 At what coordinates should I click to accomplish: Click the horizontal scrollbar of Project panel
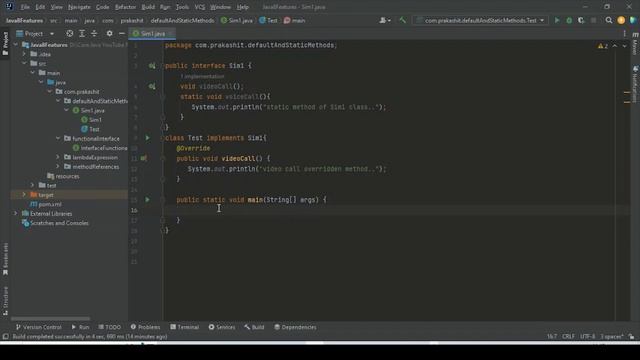click(50, 318)
